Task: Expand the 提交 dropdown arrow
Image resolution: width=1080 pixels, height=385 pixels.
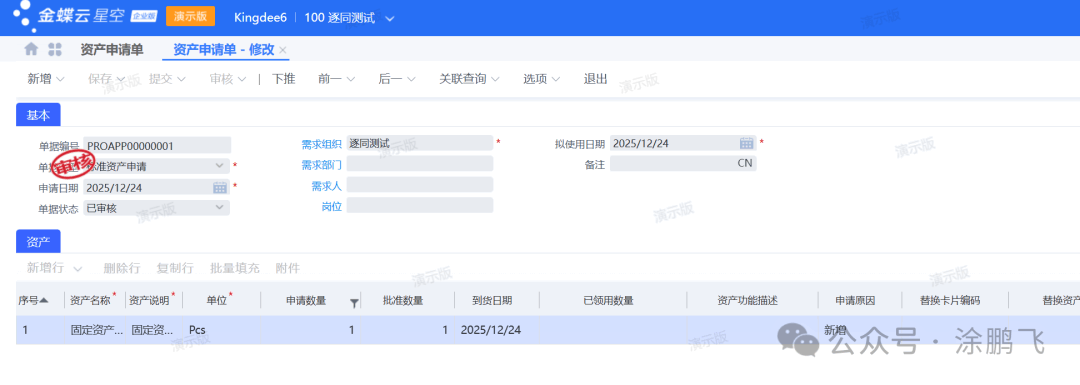Action: coord(181,79)
